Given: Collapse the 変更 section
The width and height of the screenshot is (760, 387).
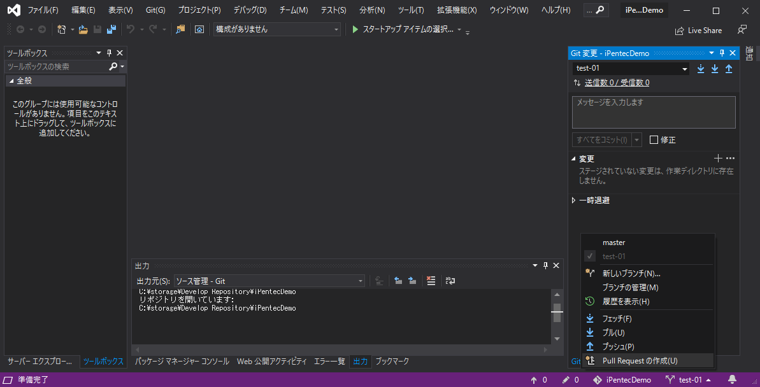Looking at the screenshot, I should point(574,159).
